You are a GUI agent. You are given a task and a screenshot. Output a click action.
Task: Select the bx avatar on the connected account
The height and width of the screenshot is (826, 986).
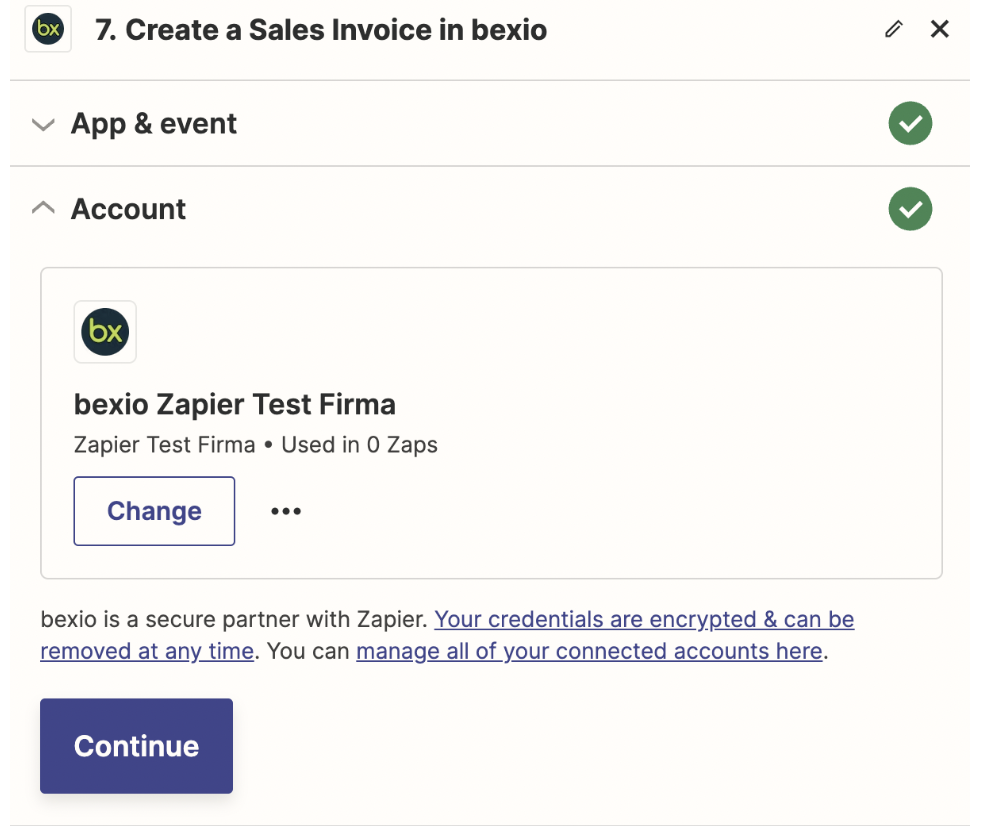(104, 331)
